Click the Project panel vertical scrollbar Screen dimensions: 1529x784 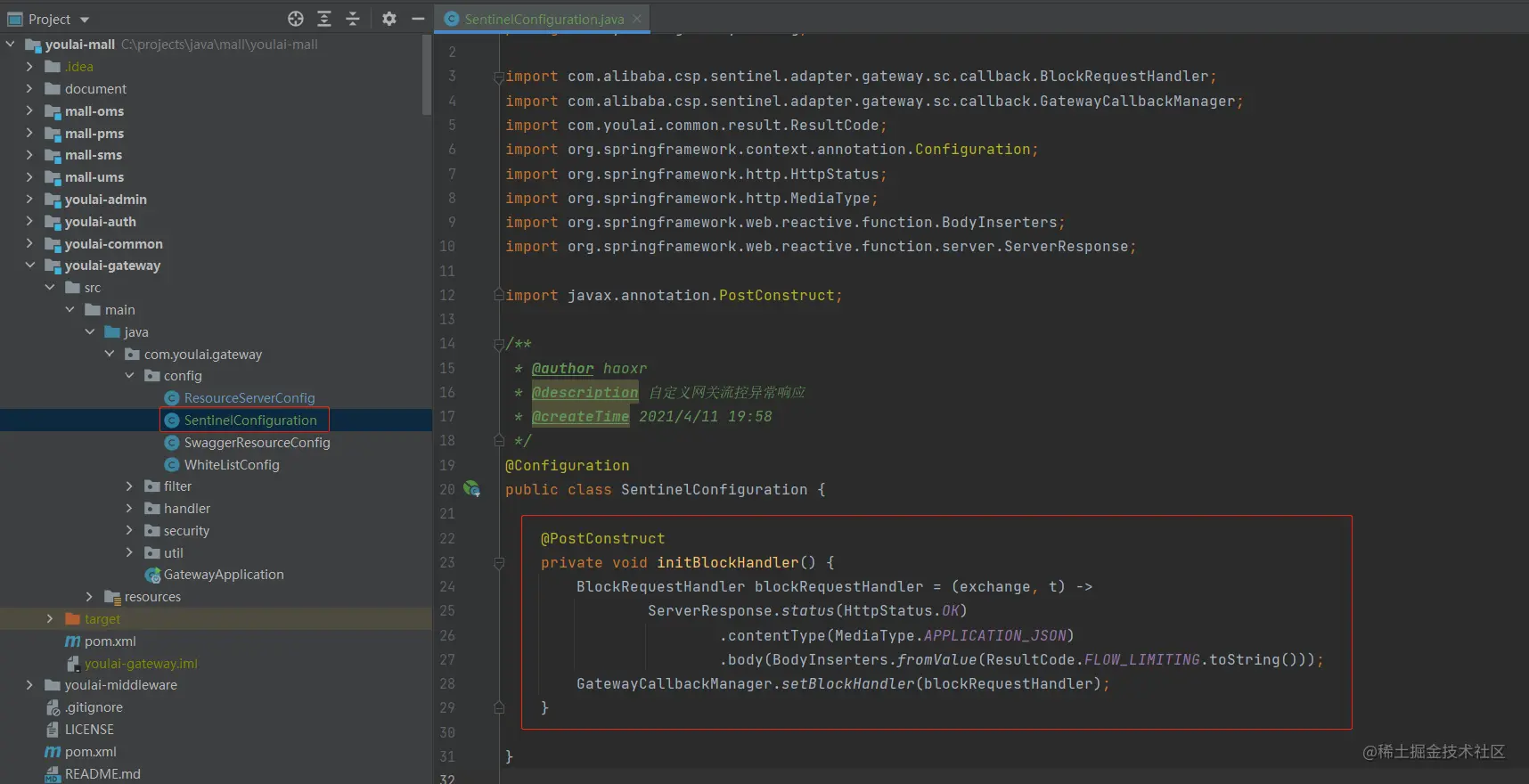point(427,76)
